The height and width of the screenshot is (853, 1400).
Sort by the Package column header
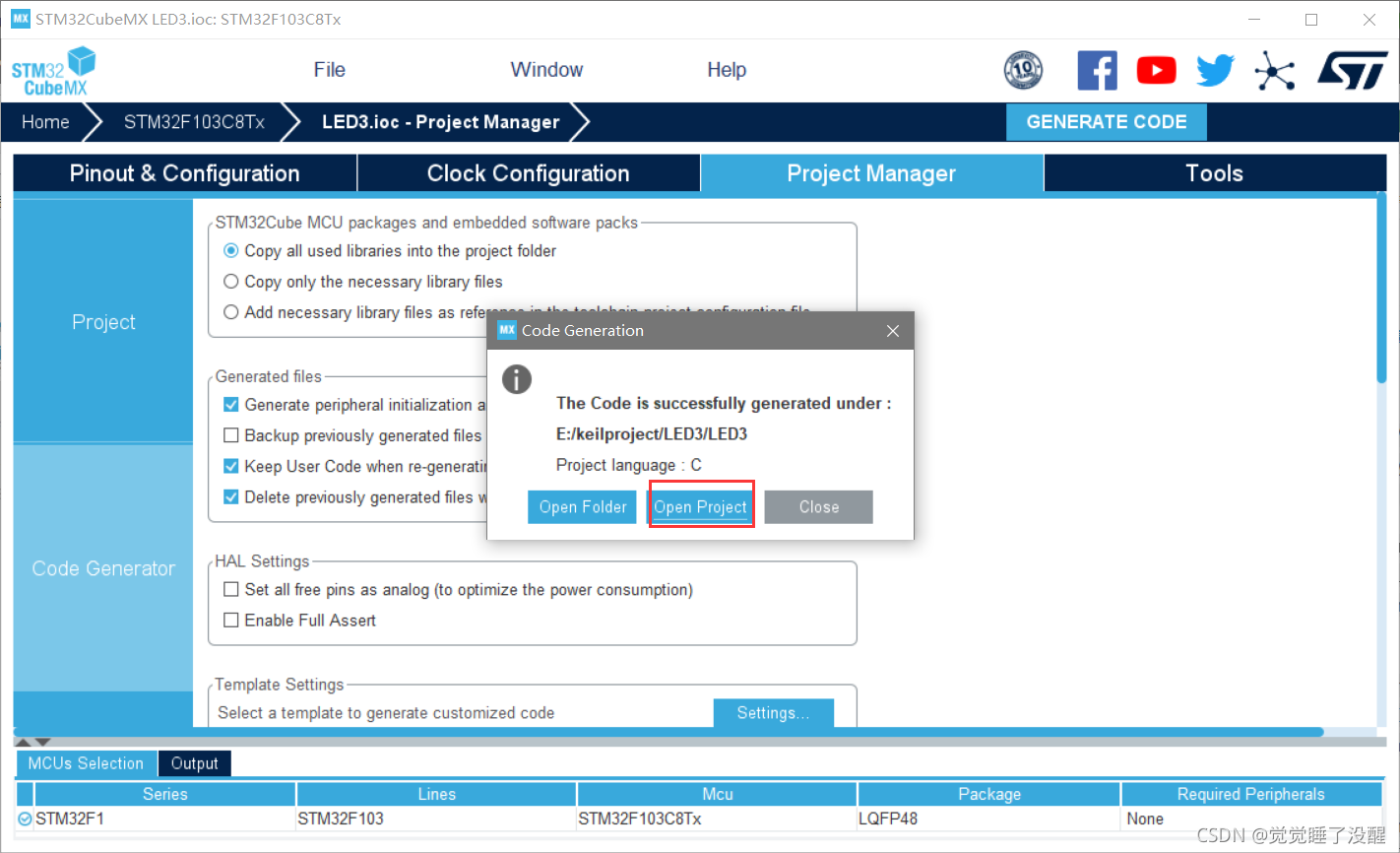(x=989, y=794)
